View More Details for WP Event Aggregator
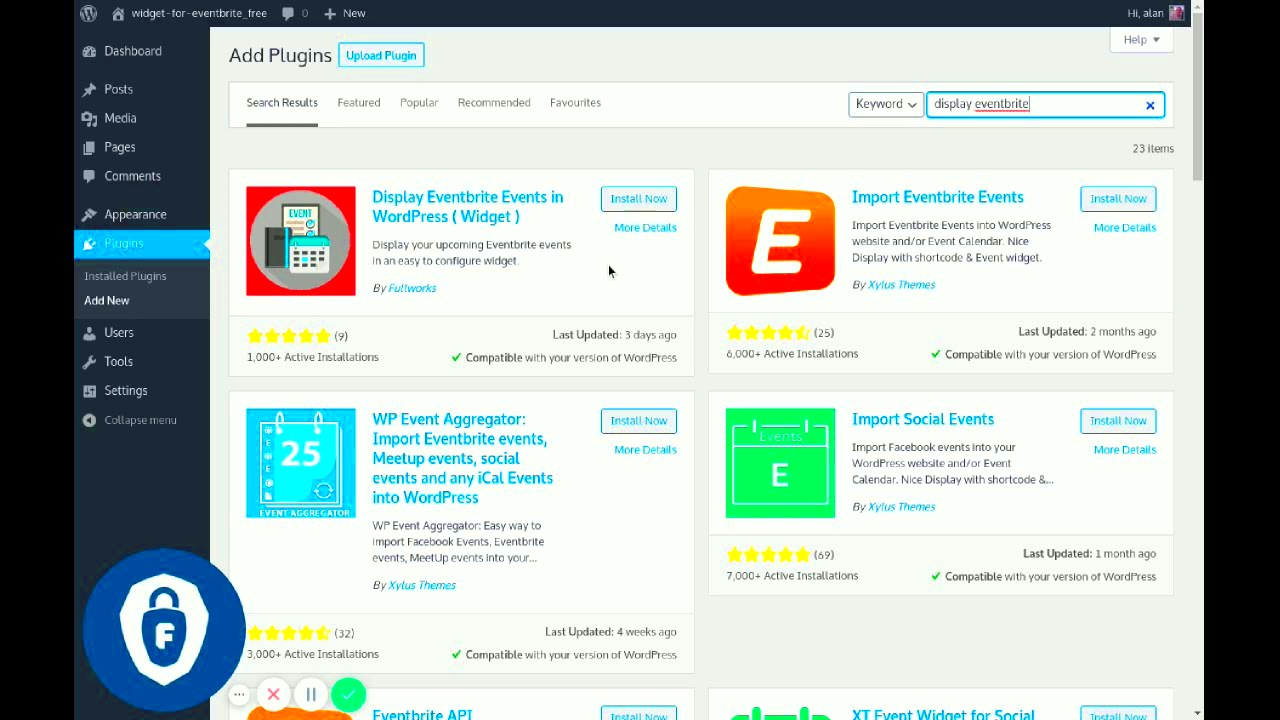The image size is (1280, 720). [645, 450]
